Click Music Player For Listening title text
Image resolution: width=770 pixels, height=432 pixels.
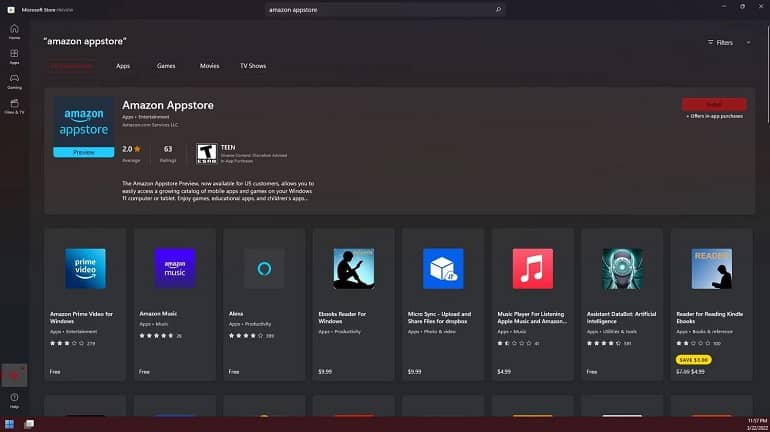tap(532, 317)
